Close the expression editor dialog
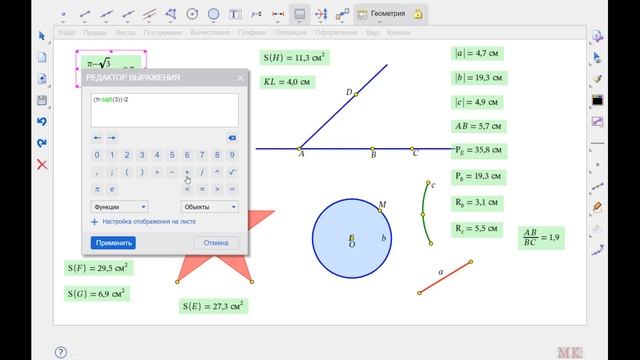 coord(240,78)
